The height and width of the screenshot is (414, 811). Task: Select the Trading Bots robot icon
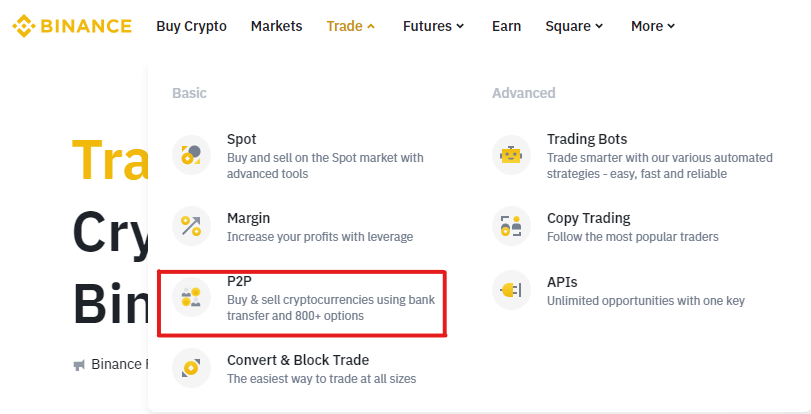[x=511, y=155]
